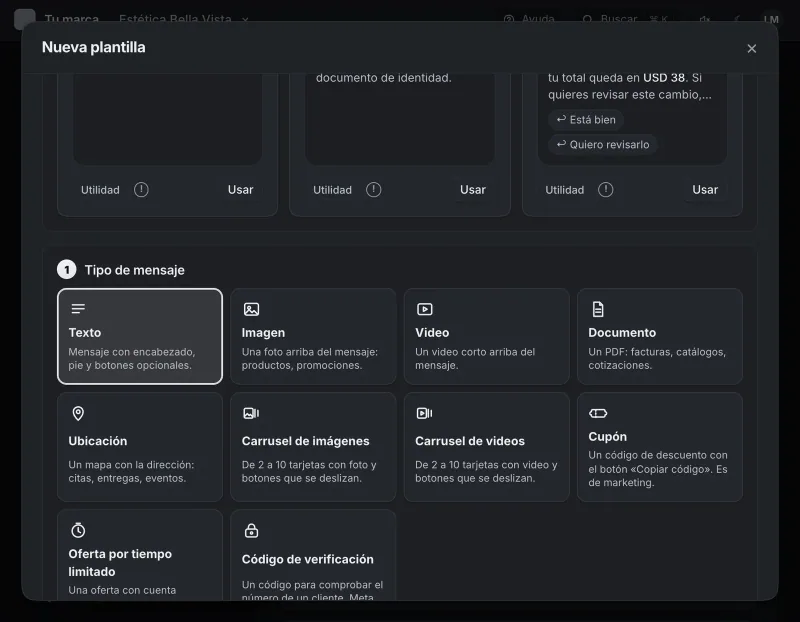Image resolution: width=800 pixels, height=622 pixels.
Task: Select the Ubicación message type
Action: click(140, 447)
